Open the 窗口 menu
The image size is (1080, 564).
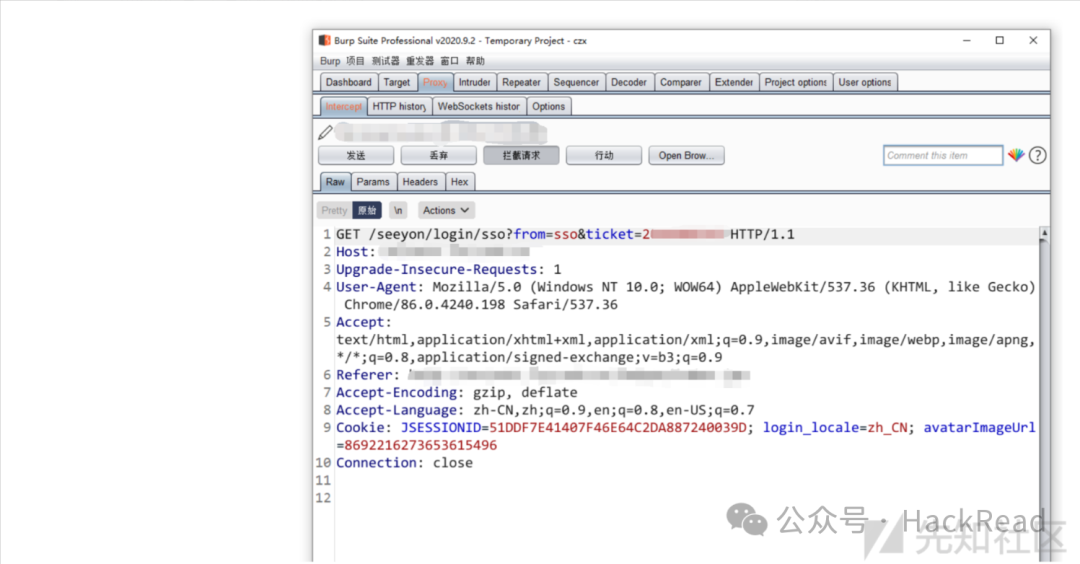pos(450,61)
